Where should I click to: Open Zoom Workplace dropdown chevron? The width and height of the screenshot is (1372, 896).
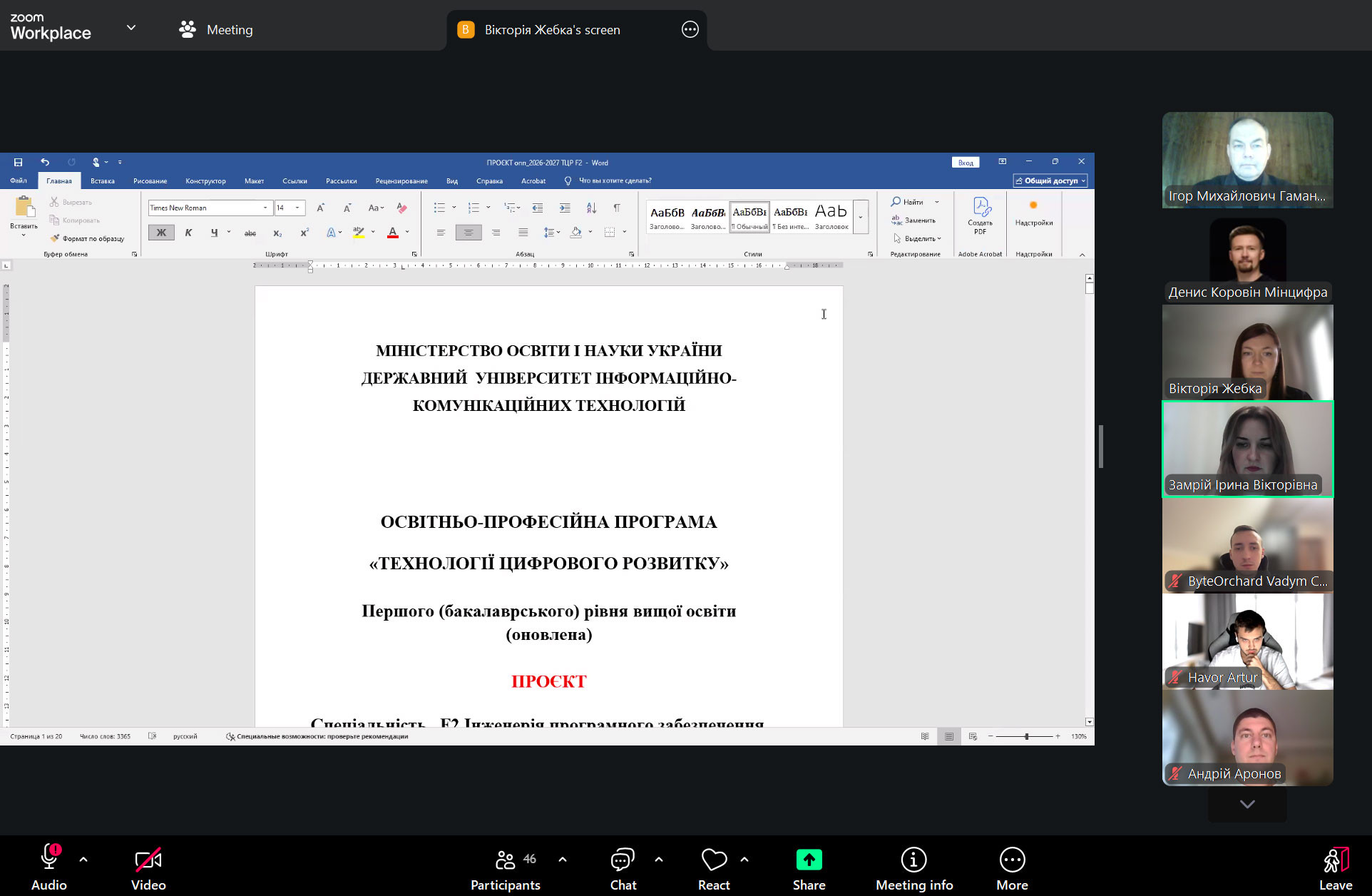point(131,28)
